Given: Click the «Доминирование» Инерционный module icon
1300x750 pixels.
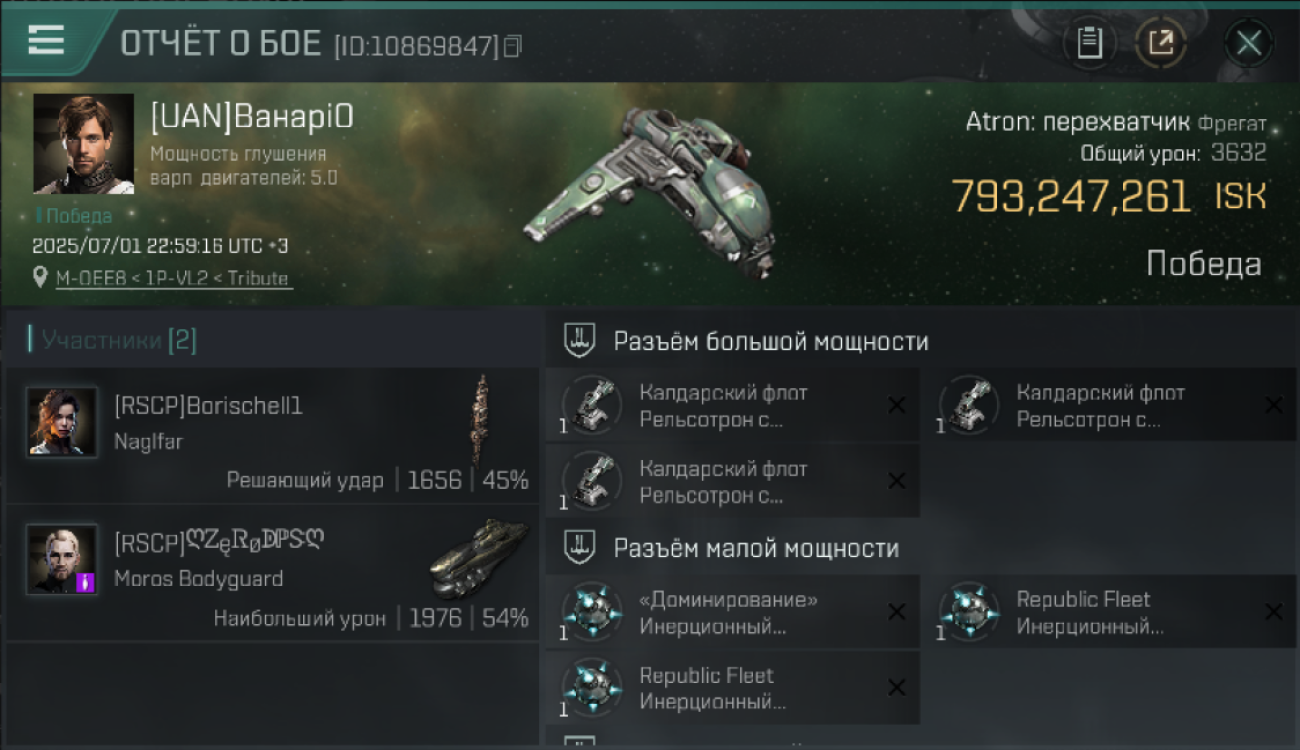Looking at the screenshot, I should click(x=593, y=612).
